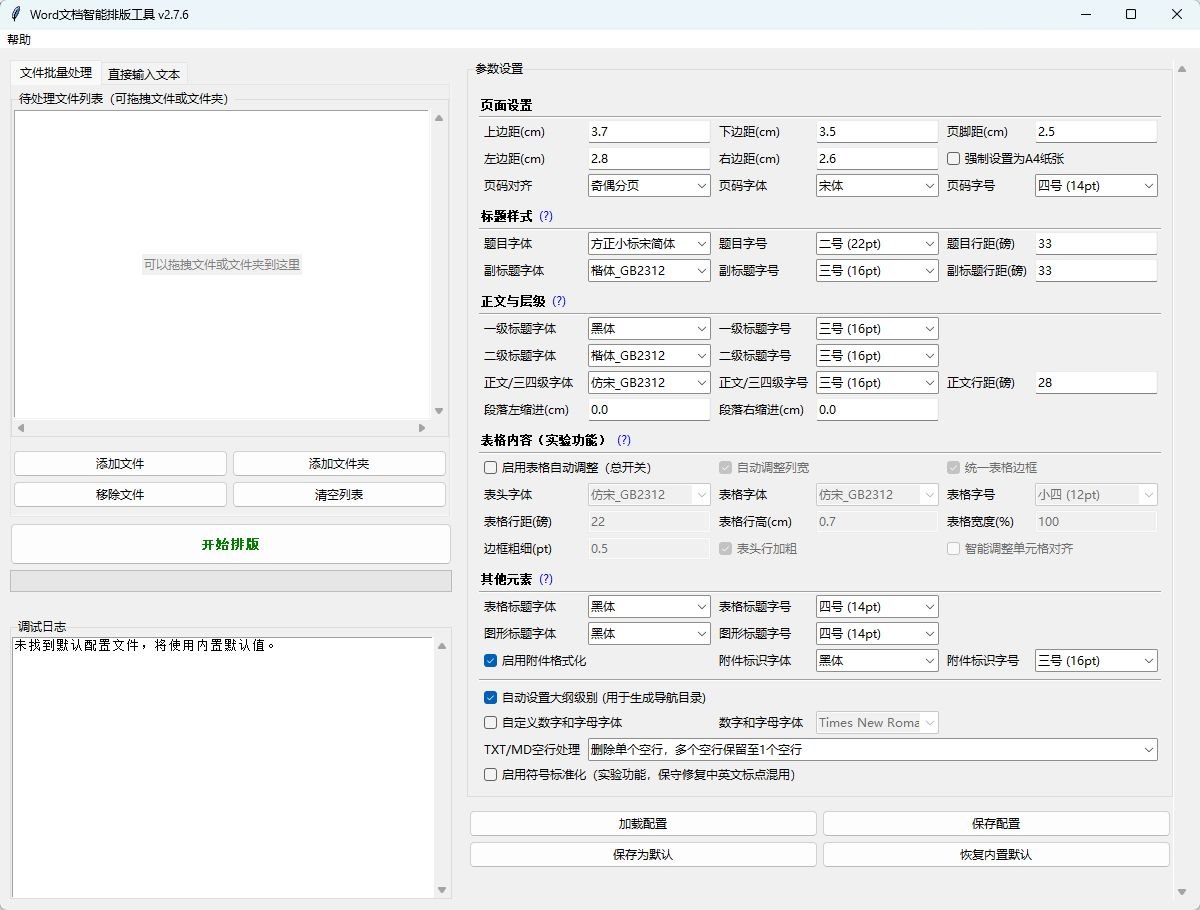
Task: Open 副标题字体 dropdown
Action: coord(650,271)
